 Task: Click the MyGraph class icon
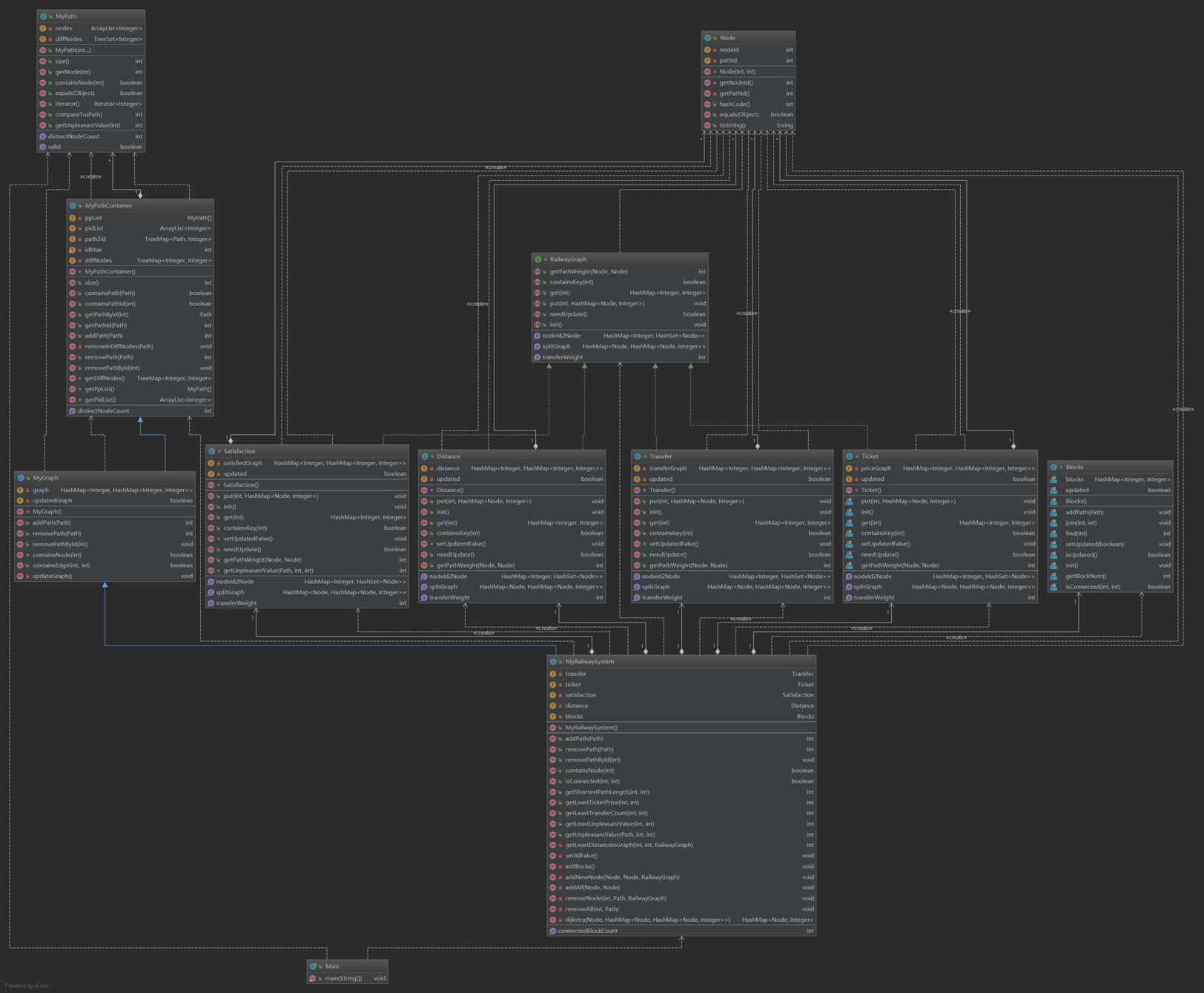21,478
